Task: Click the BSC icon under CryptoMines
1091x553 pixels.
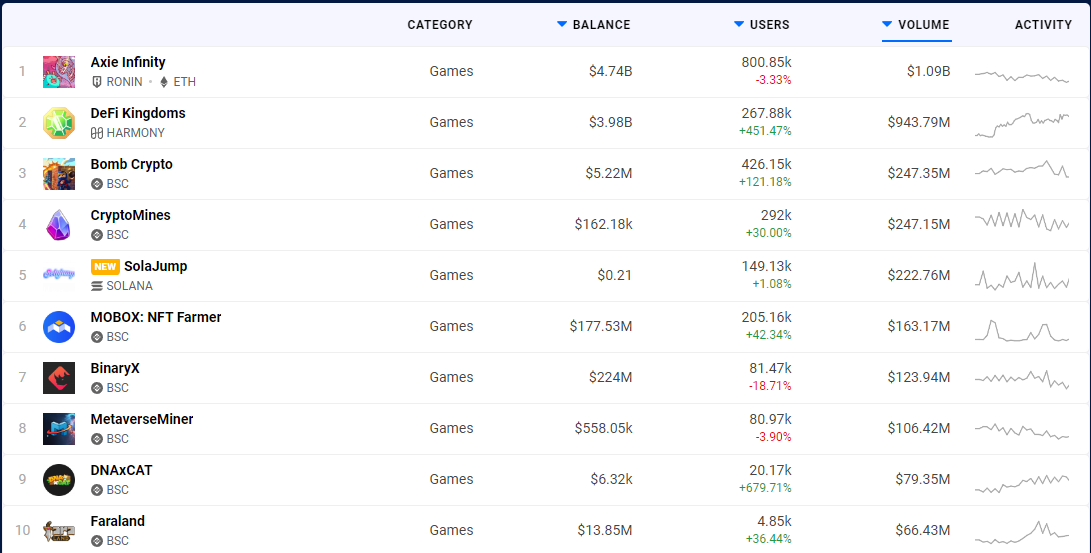Action: point(97,235)
